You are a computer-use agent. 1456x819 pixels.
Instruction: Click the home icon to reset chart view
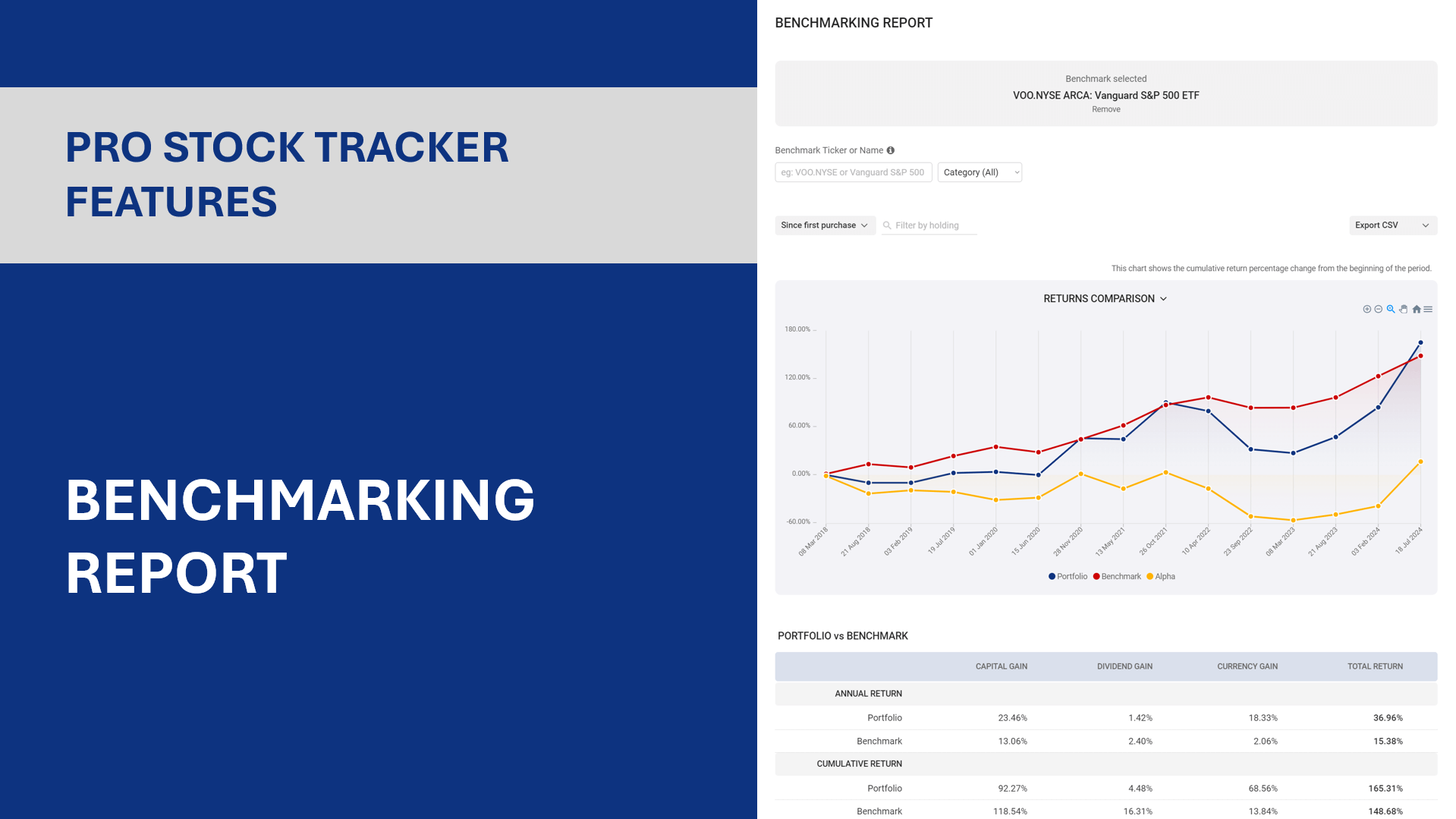coord(1416,309)
